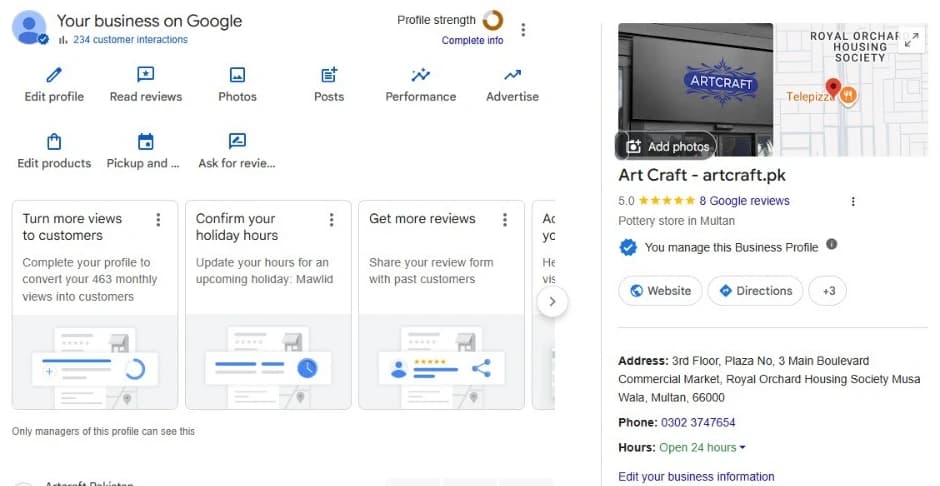The width and height of the screenshot is (940, 486).
Task: Open Edit products bag icon
Action: (54, 141)
